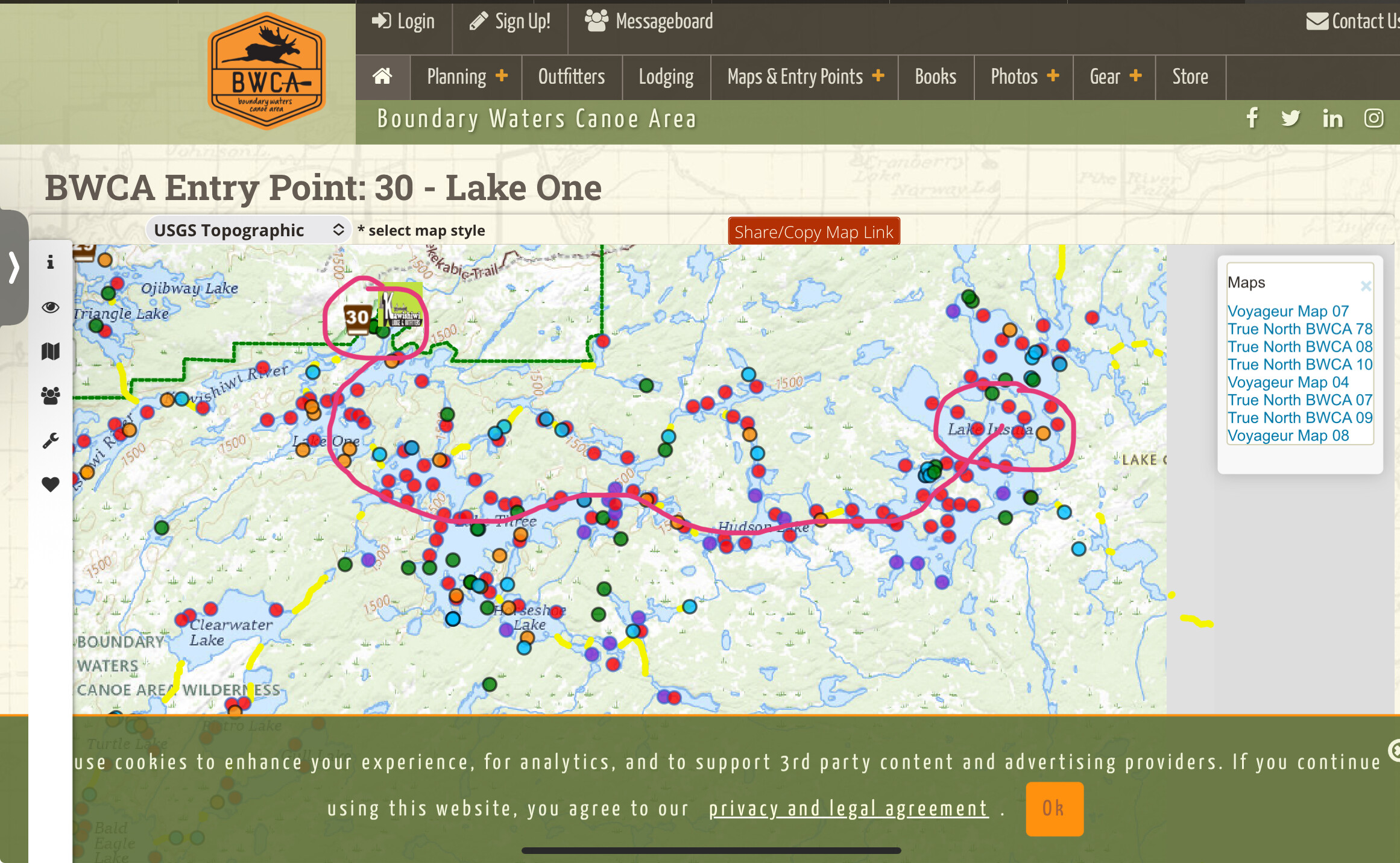The height and width of the screenshot is (863, 1400).
Task: Open the Store menu item
Action: point(1190,77)
